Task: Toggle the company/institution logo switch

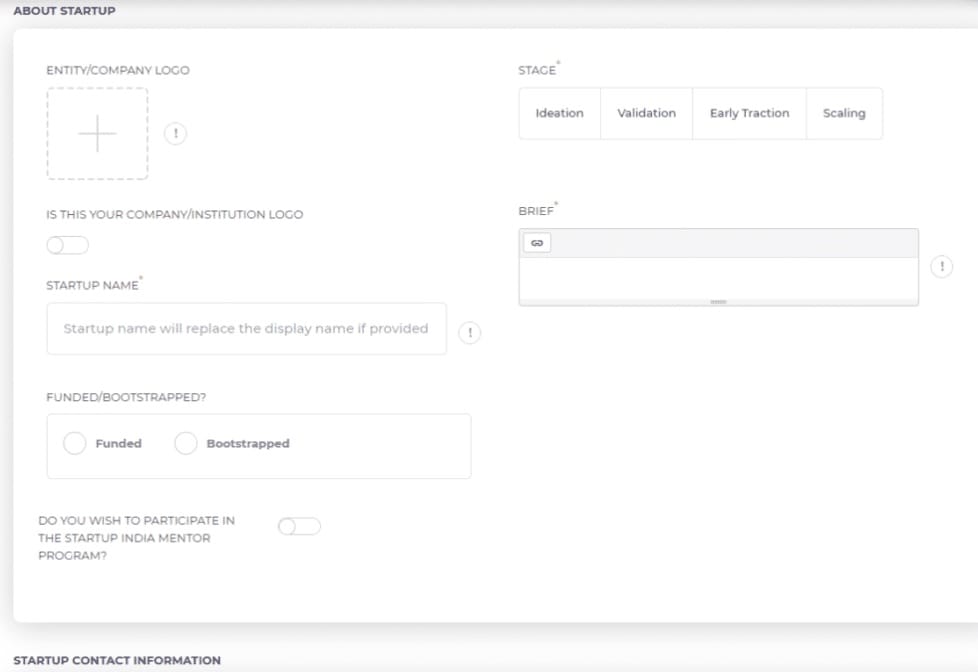Action: click(x=67, y=245)
